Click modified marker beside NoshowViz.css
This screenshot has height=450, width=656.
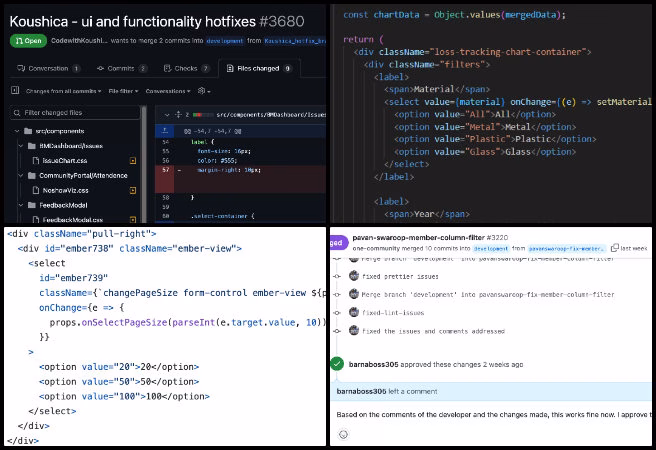[133, 190]
